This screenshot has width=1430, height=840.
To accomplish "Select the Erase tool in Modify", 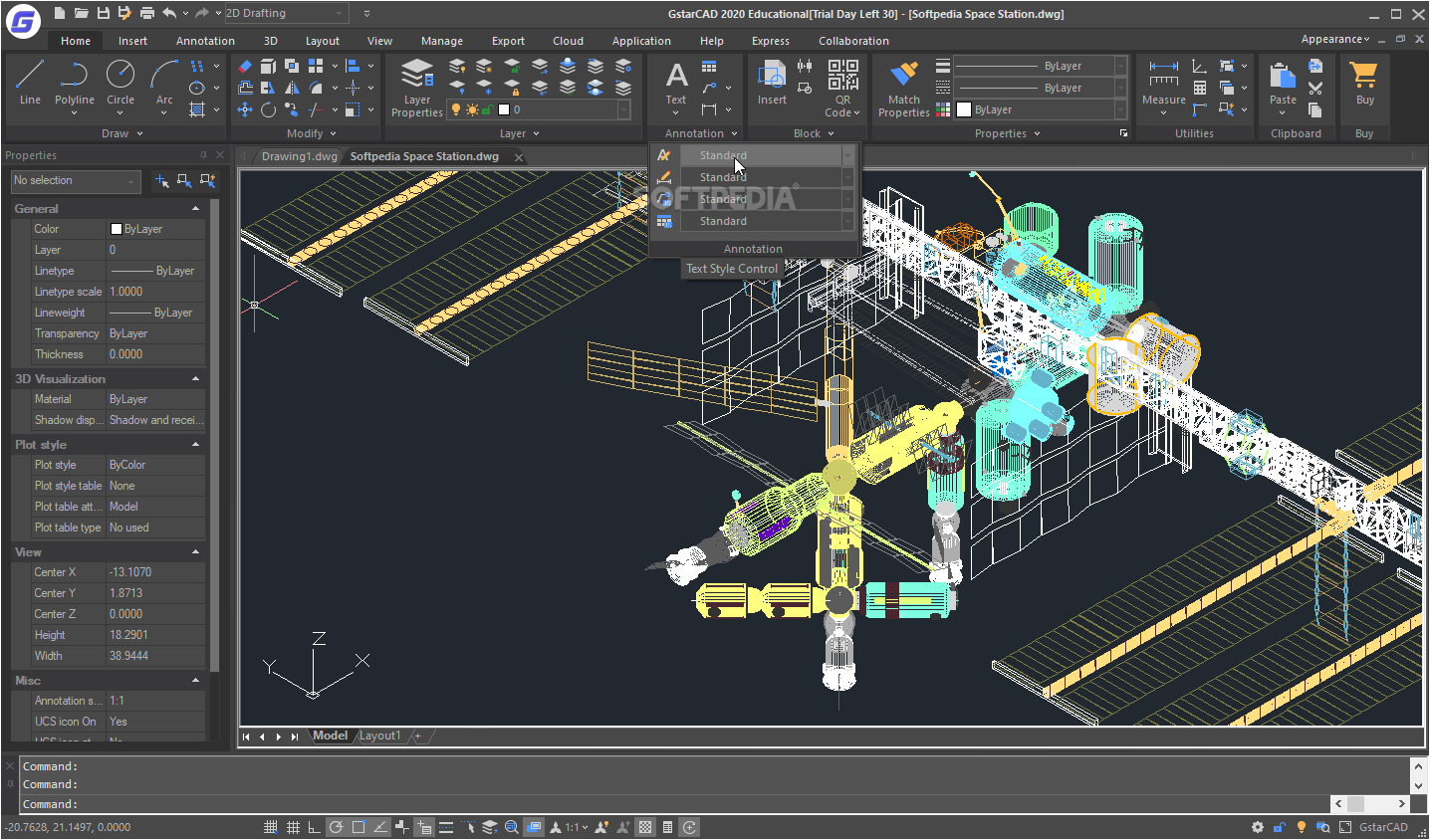I will coord(245,66).
